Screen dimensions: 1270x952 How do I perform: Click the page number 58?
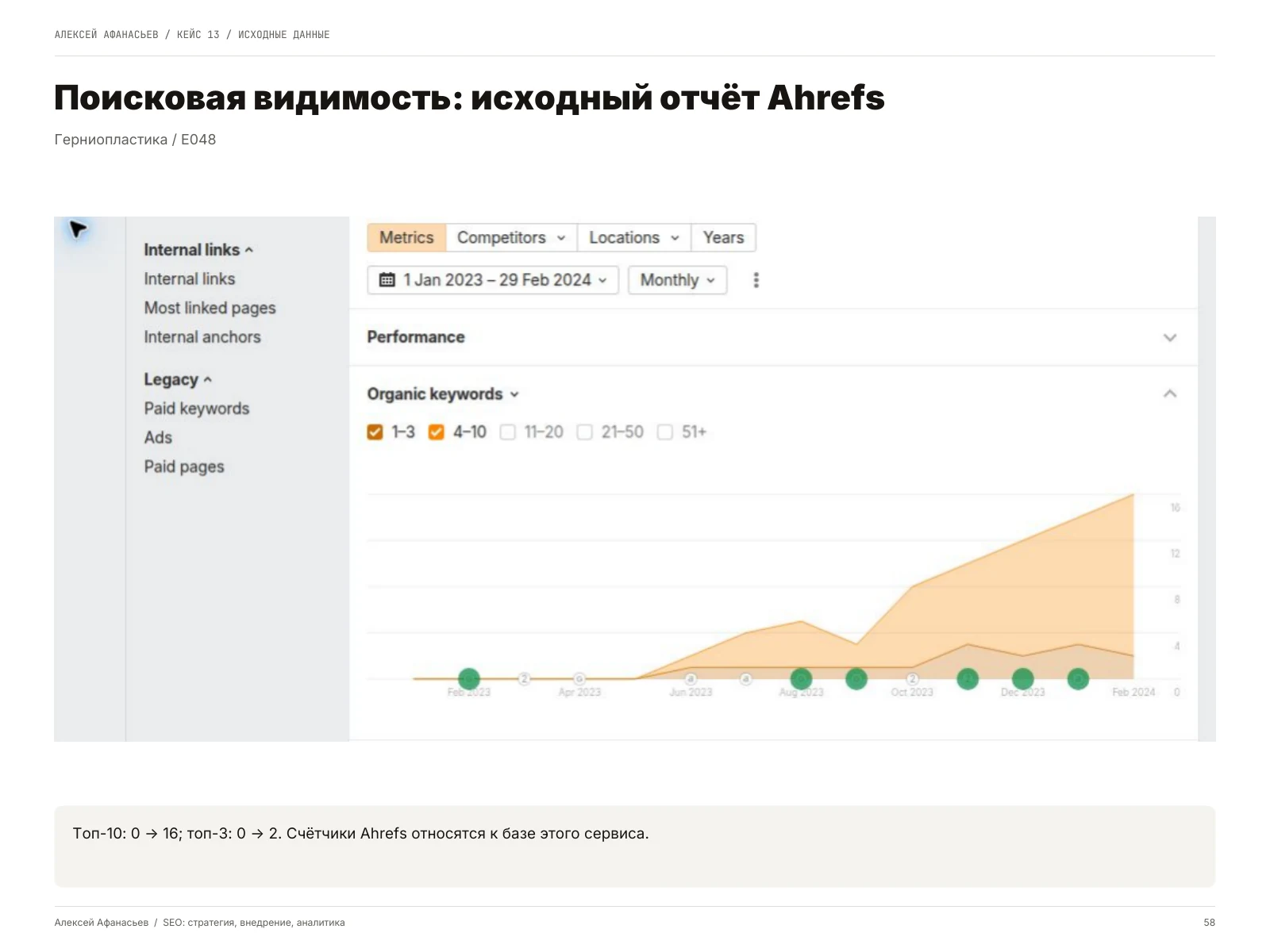click(x=1209, y=923)
